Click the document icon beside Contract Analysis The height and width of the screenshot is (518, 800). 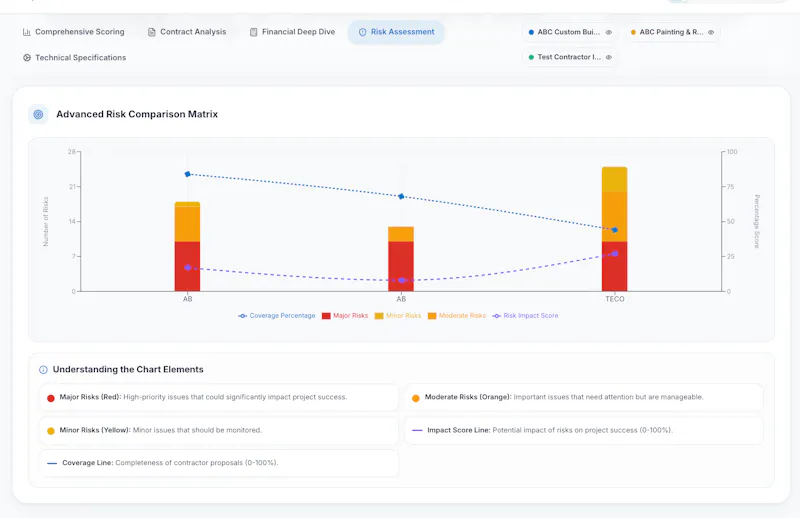tap(152, 32)
